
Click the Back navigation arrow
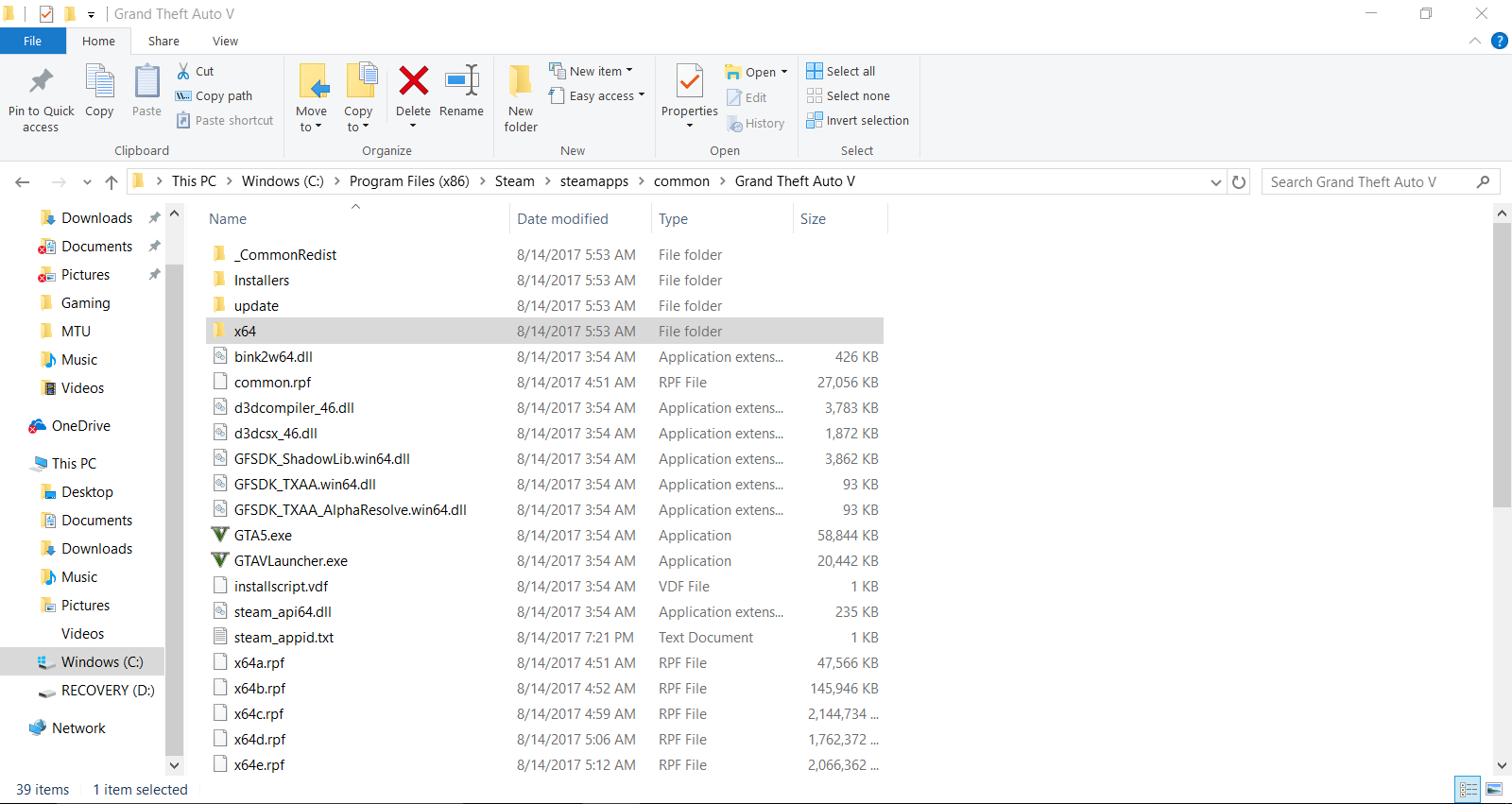[x=23, y=181]
